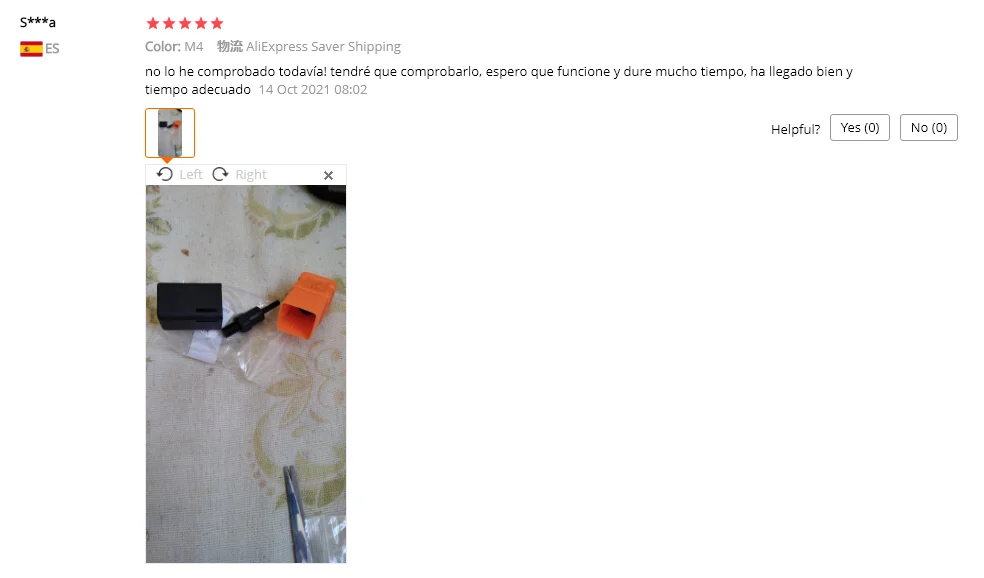Click the fifth red rating star
This screenshot has width=984, height=578.
217,23
